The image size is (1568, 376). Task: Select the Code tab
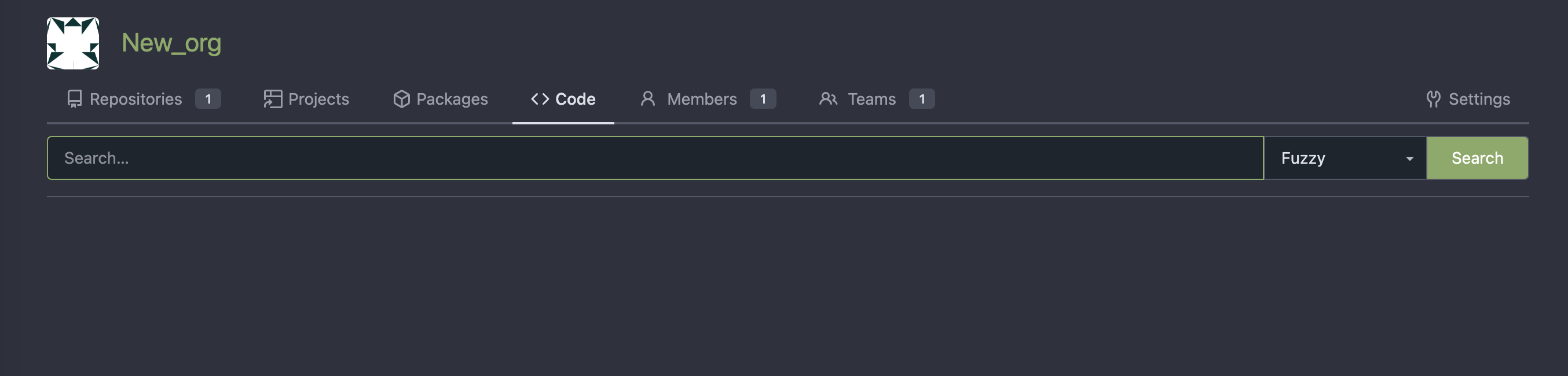(563, 99)
